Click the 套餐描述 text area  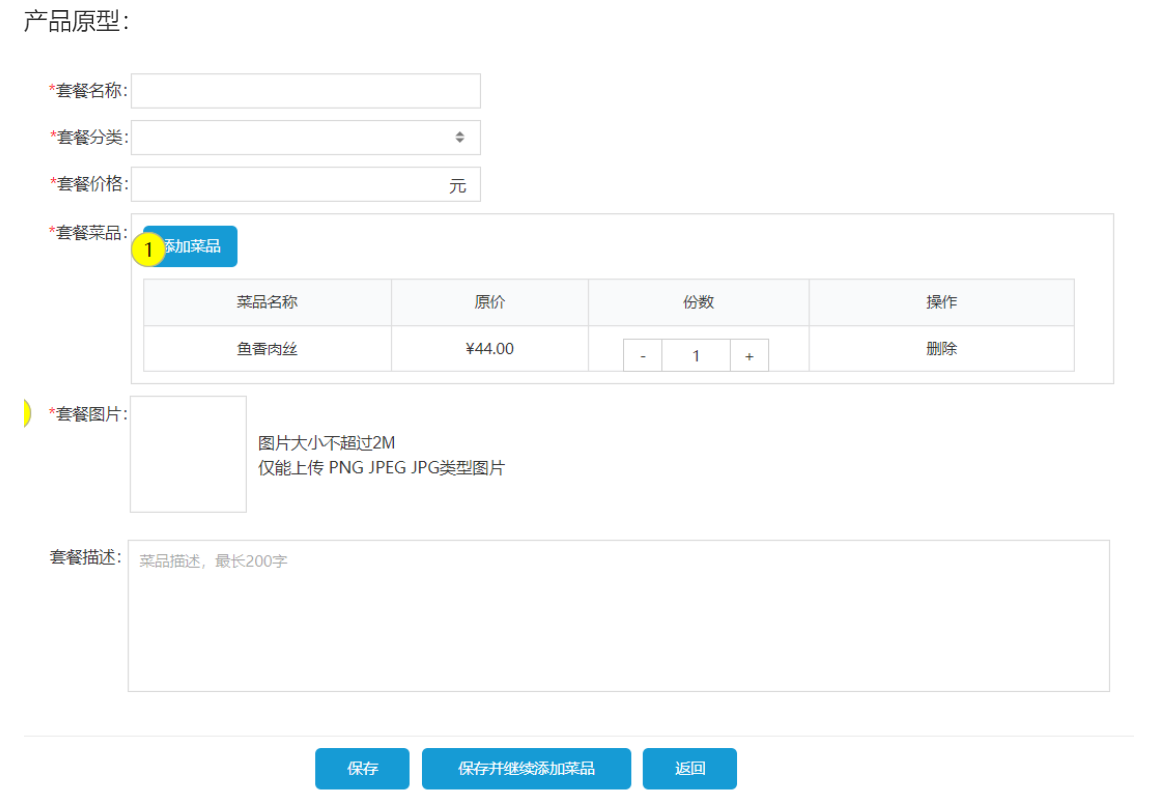(619, 616)
